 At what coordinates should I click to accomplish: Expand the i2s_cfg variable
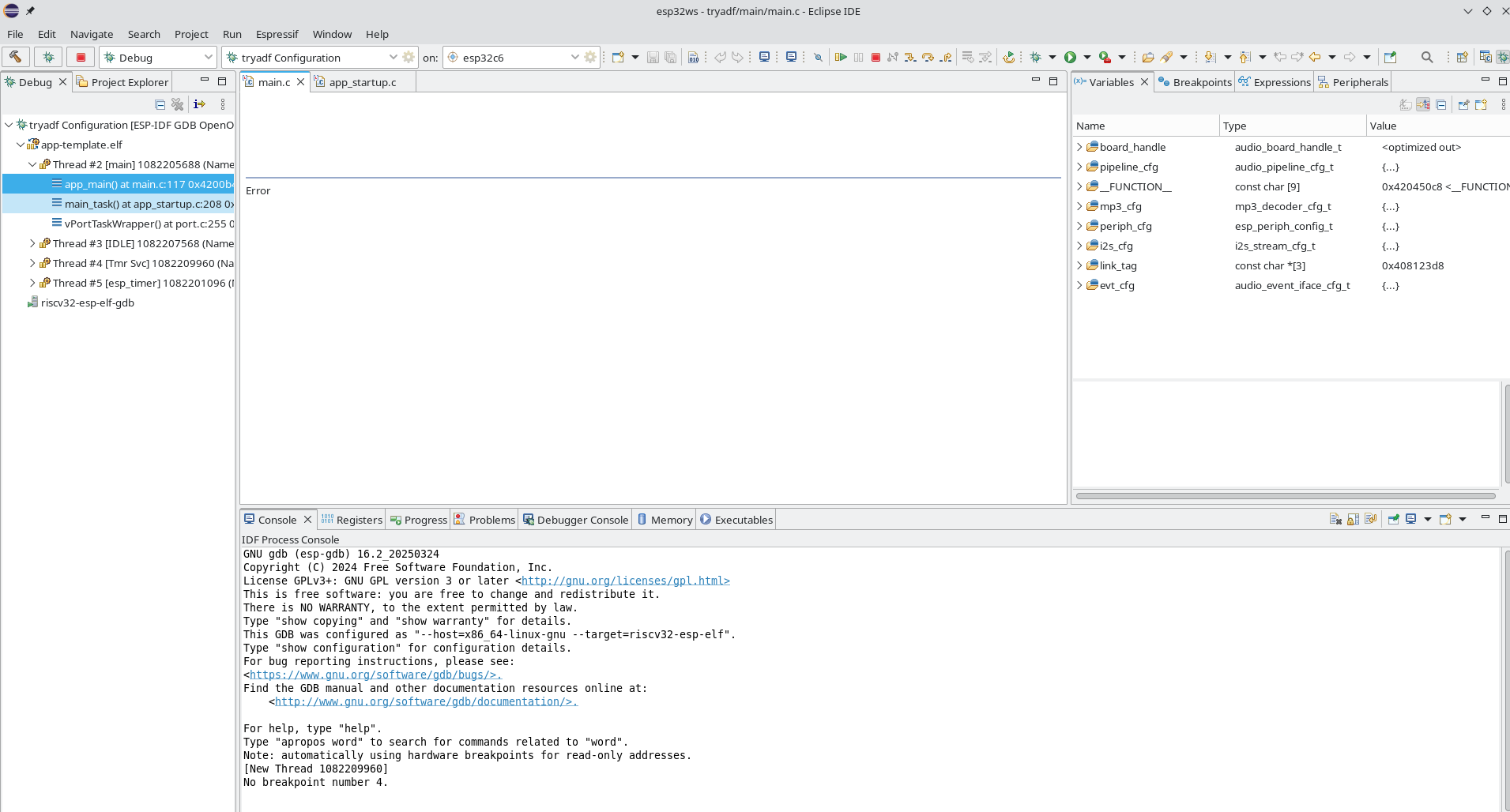[x=1079, y=246]
